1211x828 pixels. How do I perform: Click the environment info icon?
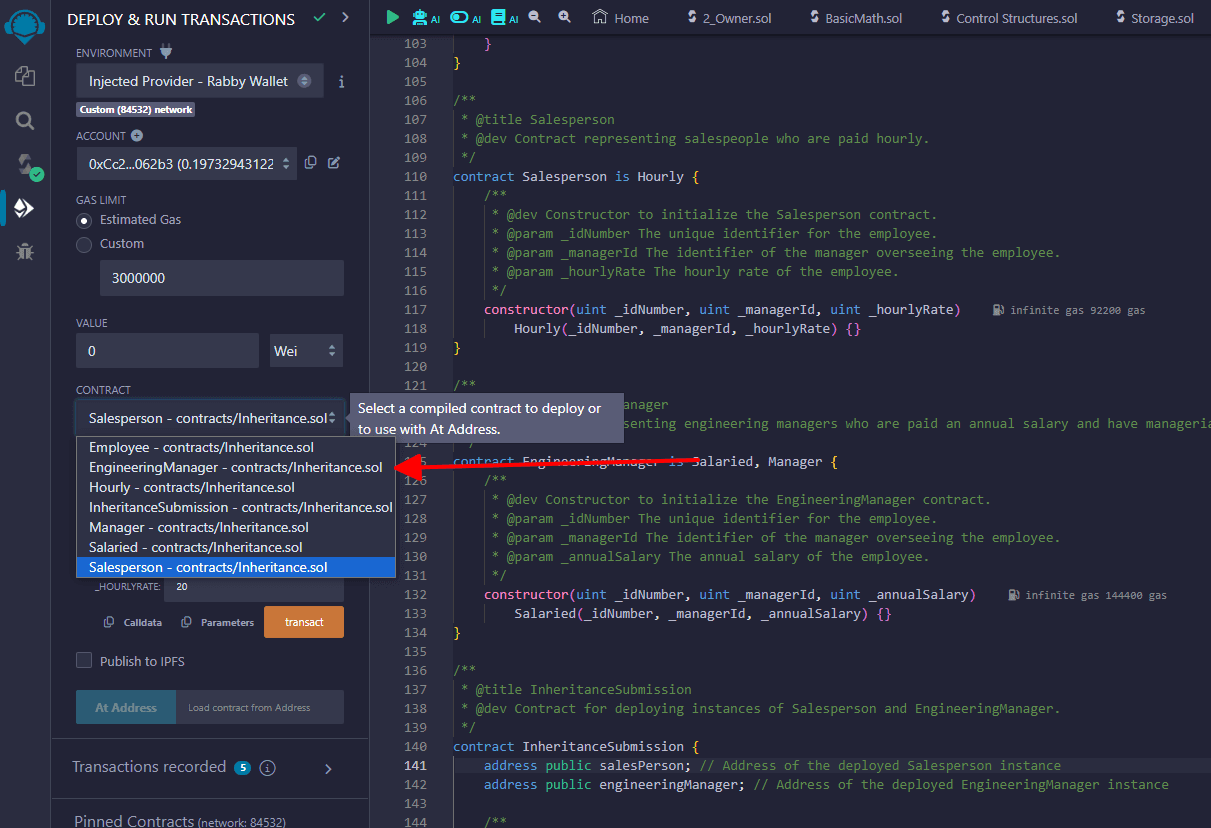341,82
